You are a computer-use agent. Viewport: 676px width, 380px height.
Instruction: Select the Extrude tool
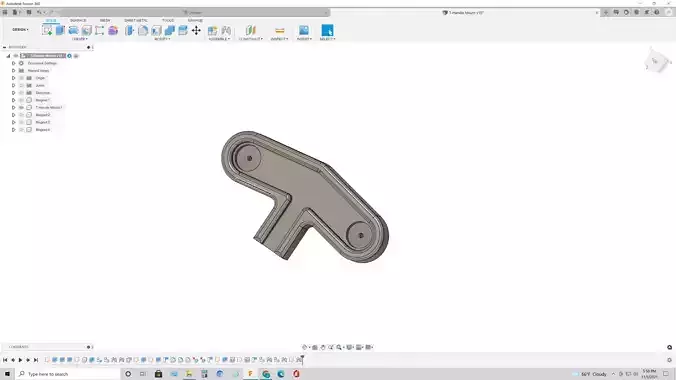60,30
